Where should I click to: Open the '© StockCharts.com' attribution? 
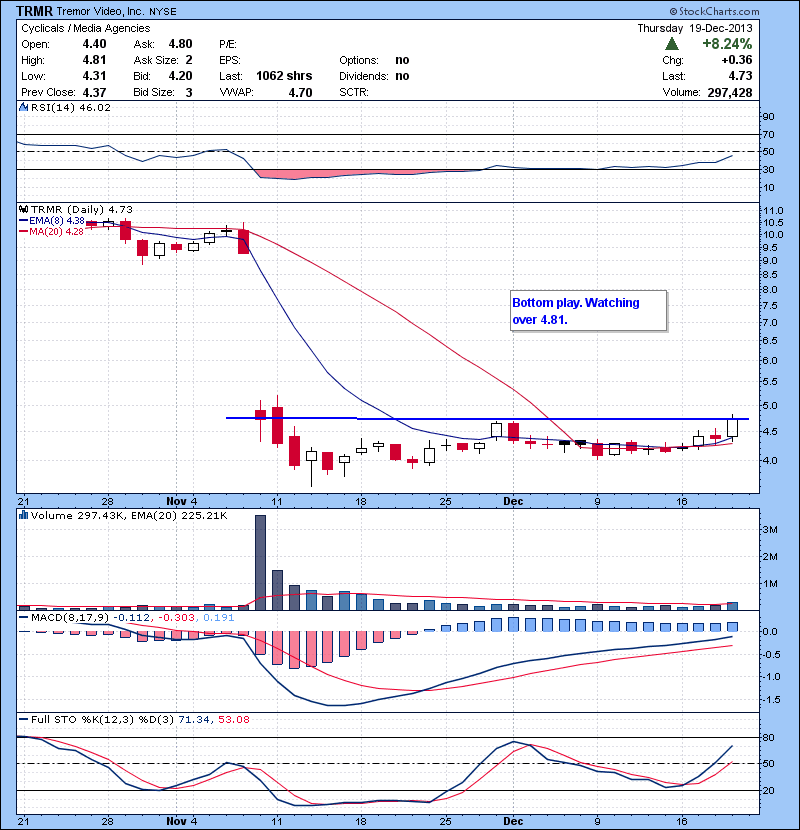(714, 11)
